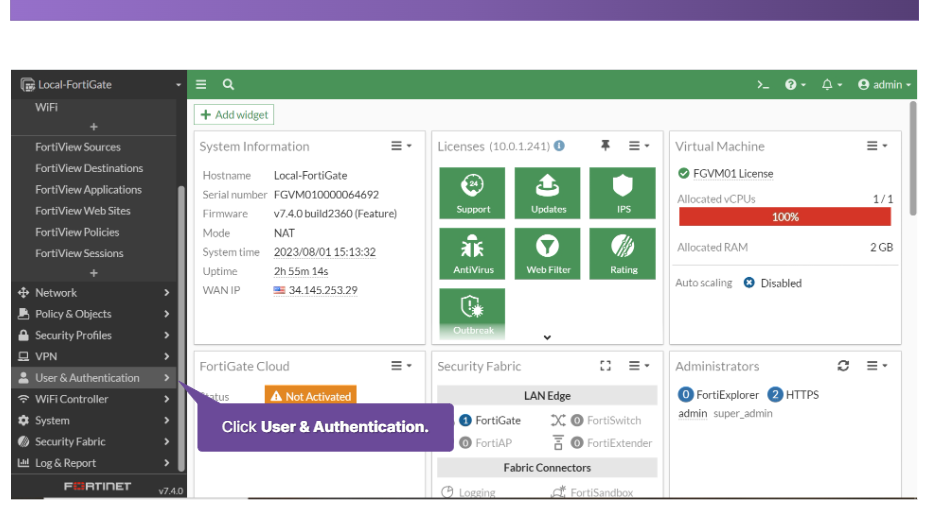Click the Auto scaling Disabled status icon
The image size is (925, 513).
[x=749, y=283]
